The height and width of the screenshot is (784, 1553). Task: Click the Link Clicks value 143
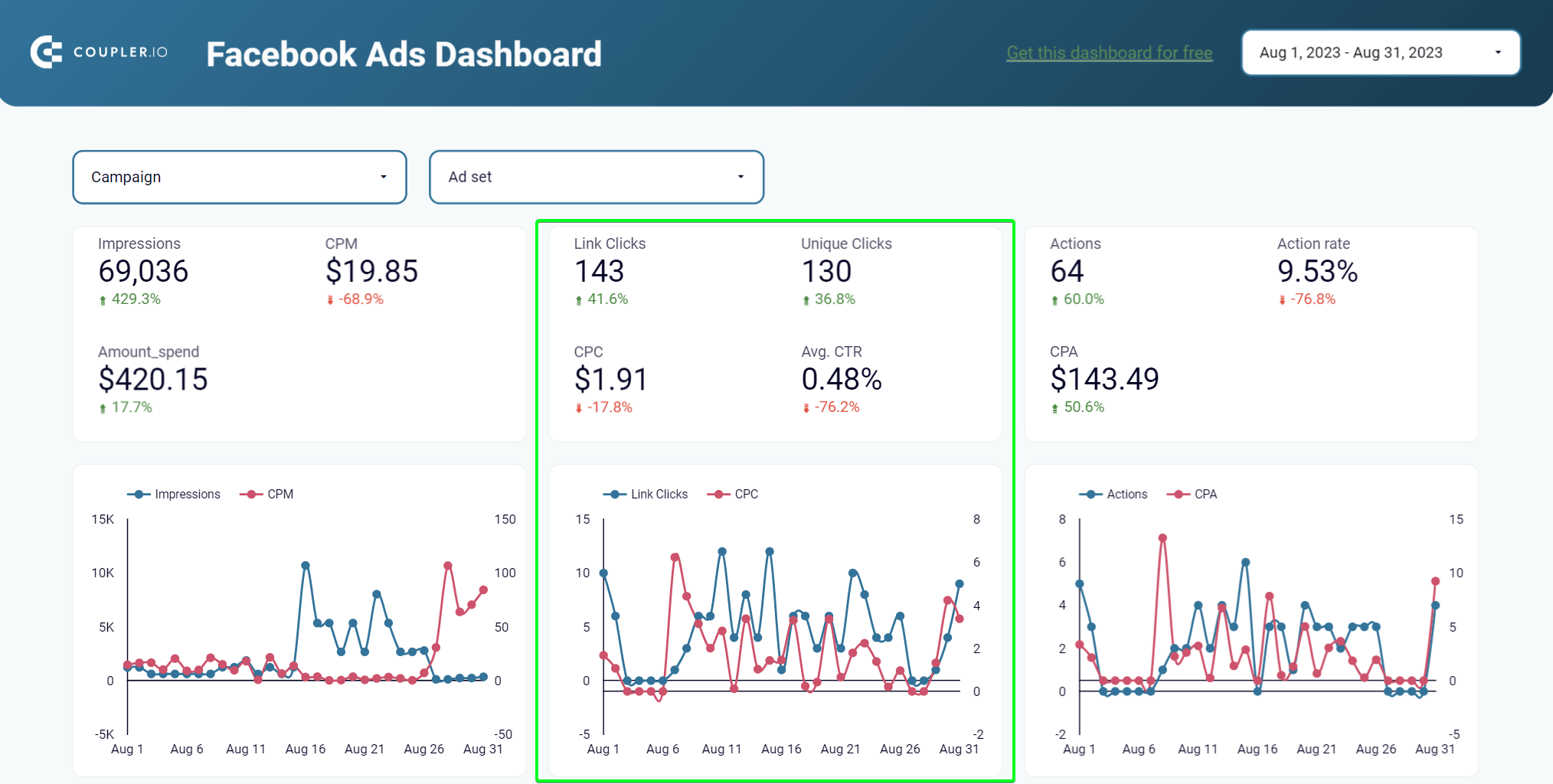tap(599, 271)
